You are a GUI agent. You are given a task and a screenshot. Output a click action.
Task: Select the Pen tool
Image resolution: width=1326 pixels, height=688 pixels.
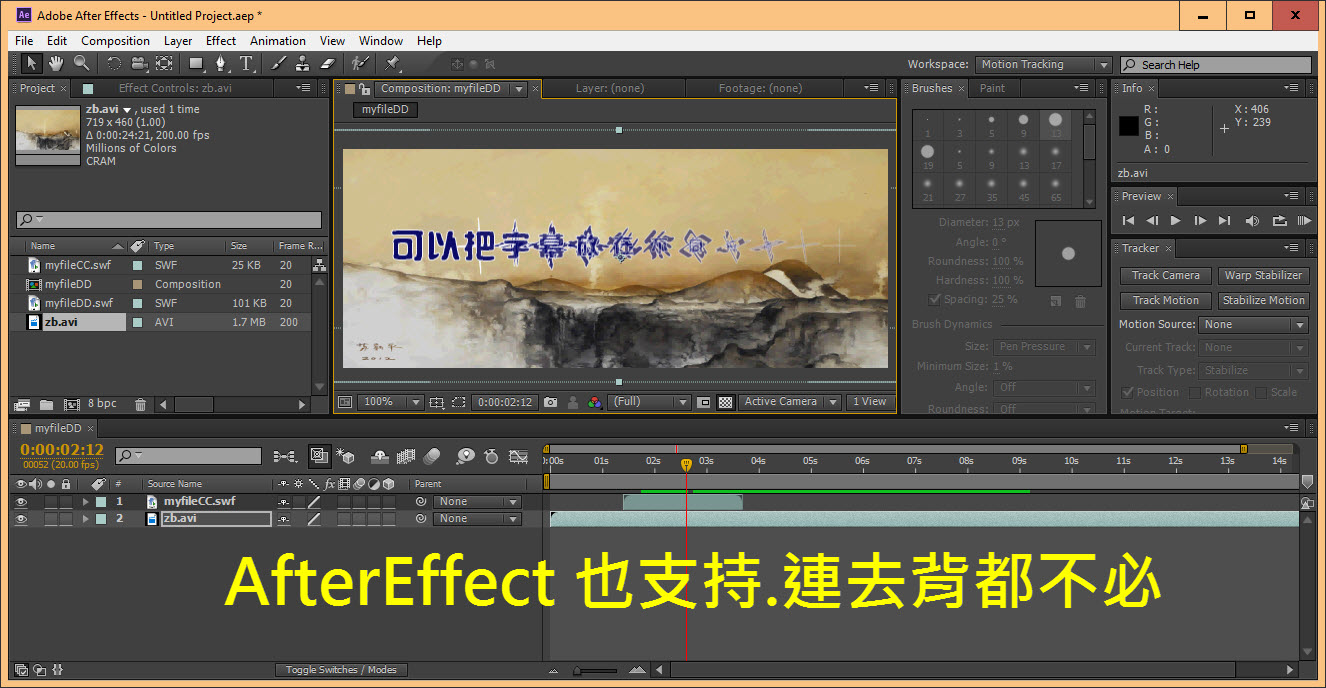point(223,63)
